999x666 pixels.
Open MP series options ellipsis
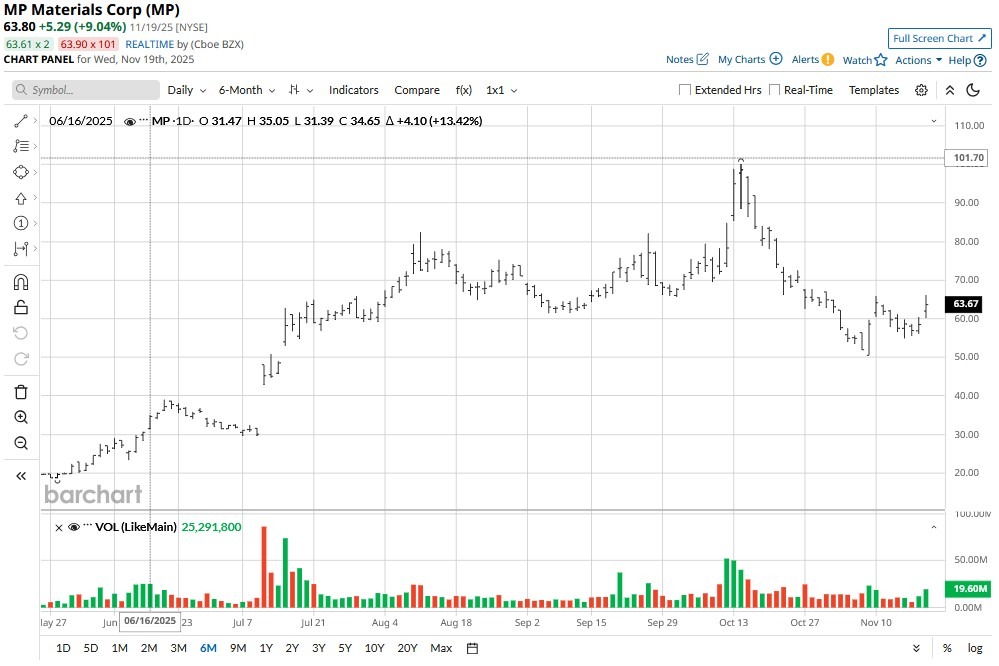point(143,120)
